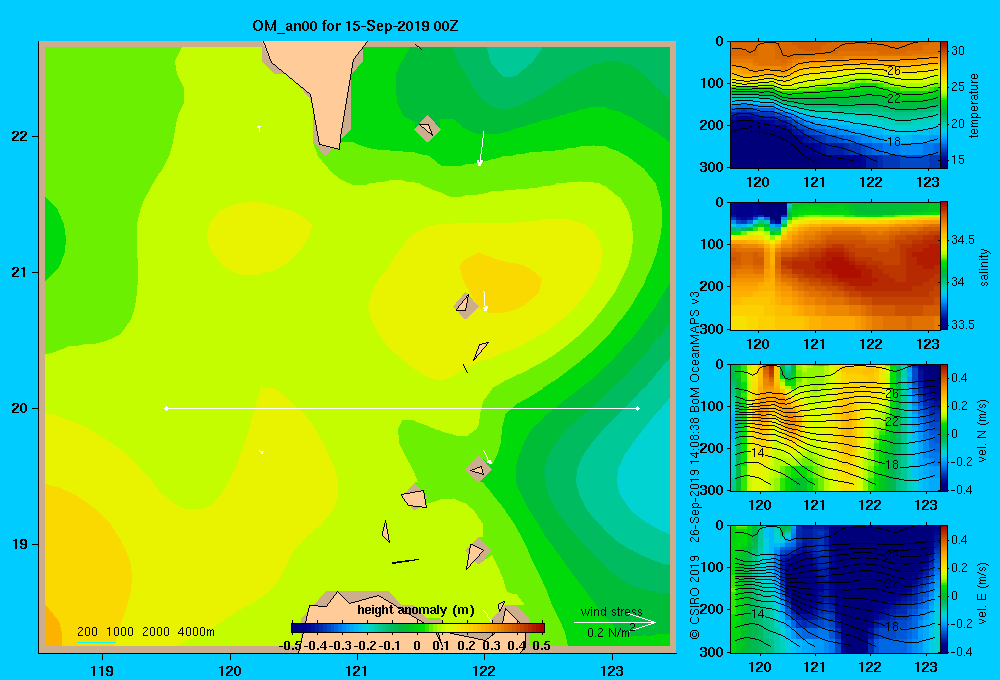Screen dimensions: 1000x680
Task: Click the "0.2 N/m" wind scale value
Action: [608, 633]
